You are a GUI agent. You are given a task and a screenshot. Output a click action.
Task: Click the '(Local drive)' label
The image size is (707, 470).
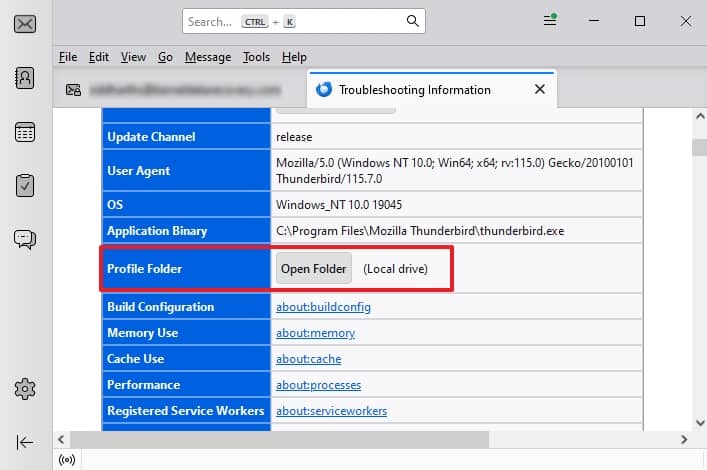[x=395, y=269]
